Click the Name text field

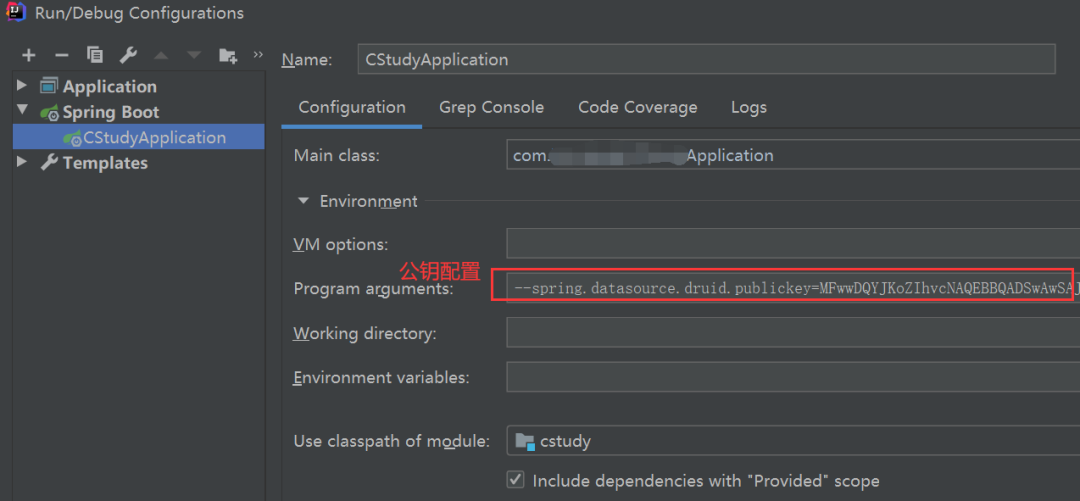coord(706,60)
